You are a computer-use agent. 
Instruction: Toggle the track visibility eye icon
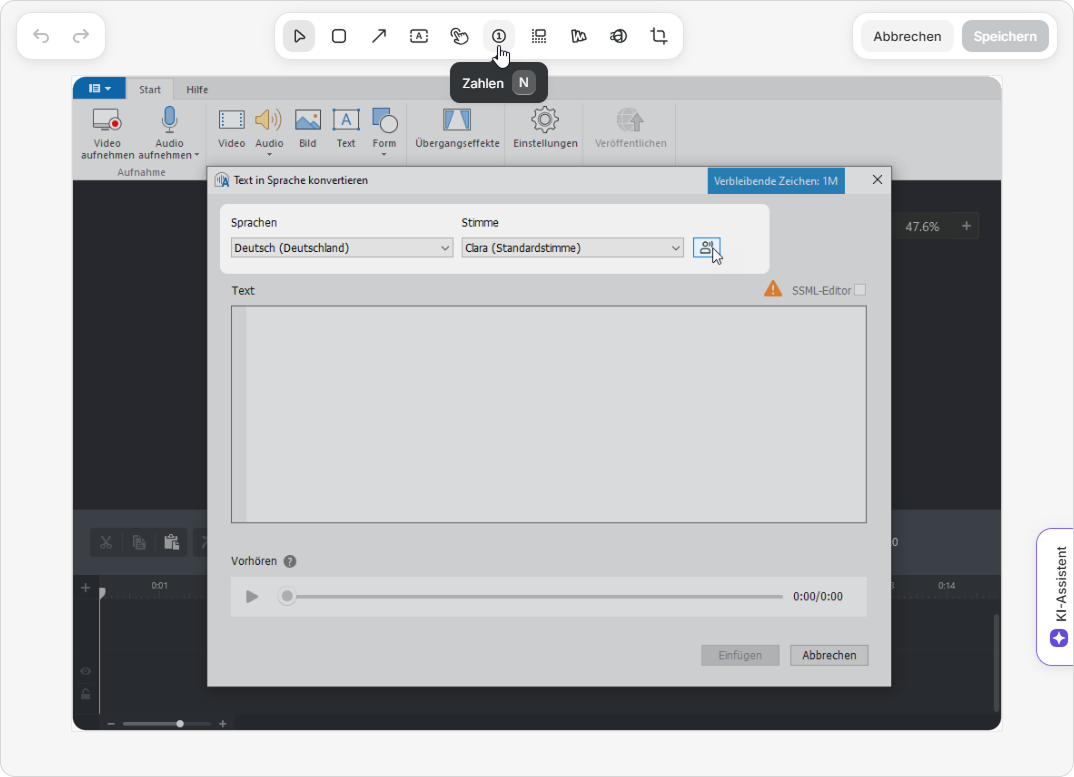86,672
